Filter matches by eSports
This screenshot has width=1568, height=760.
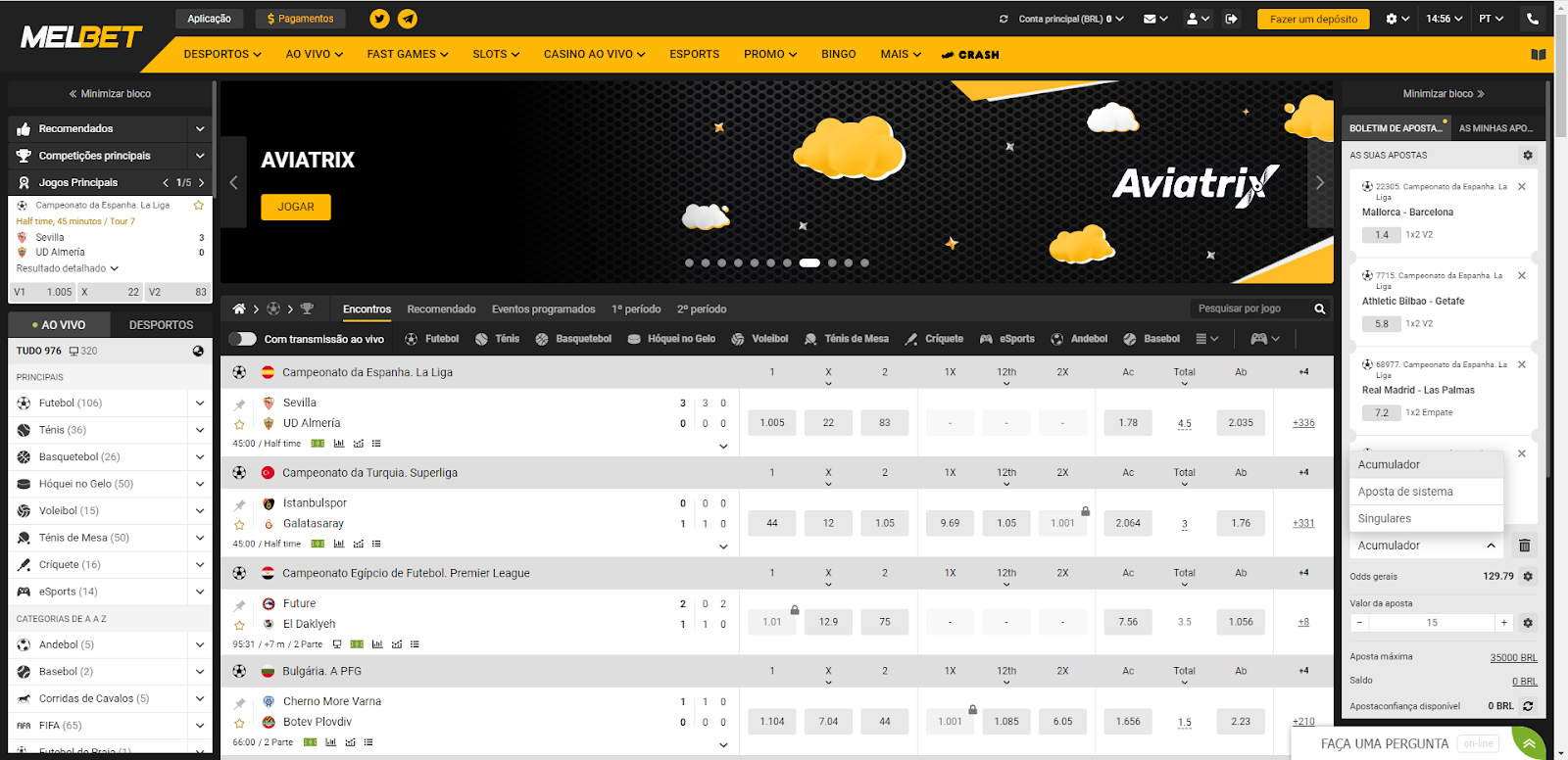pos(1007,339)
